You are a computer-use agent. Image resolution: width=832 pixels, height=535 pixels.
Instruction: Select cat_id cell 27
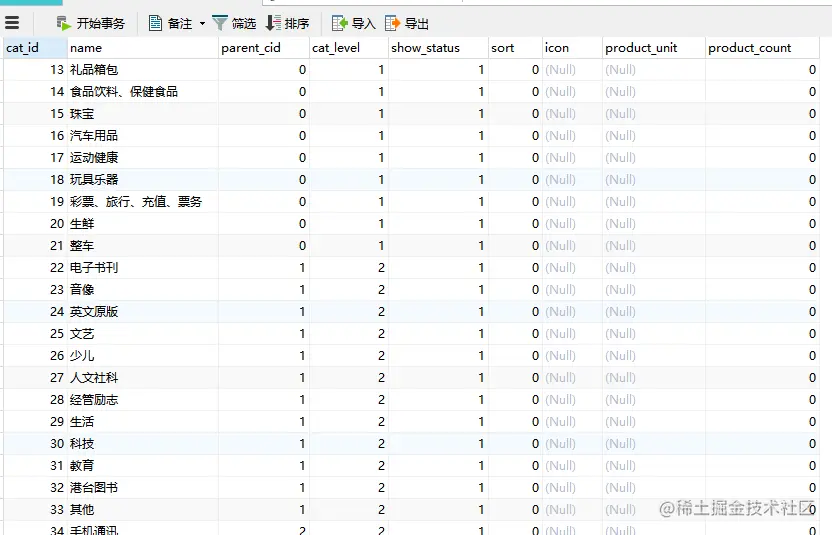pos(35,378)
